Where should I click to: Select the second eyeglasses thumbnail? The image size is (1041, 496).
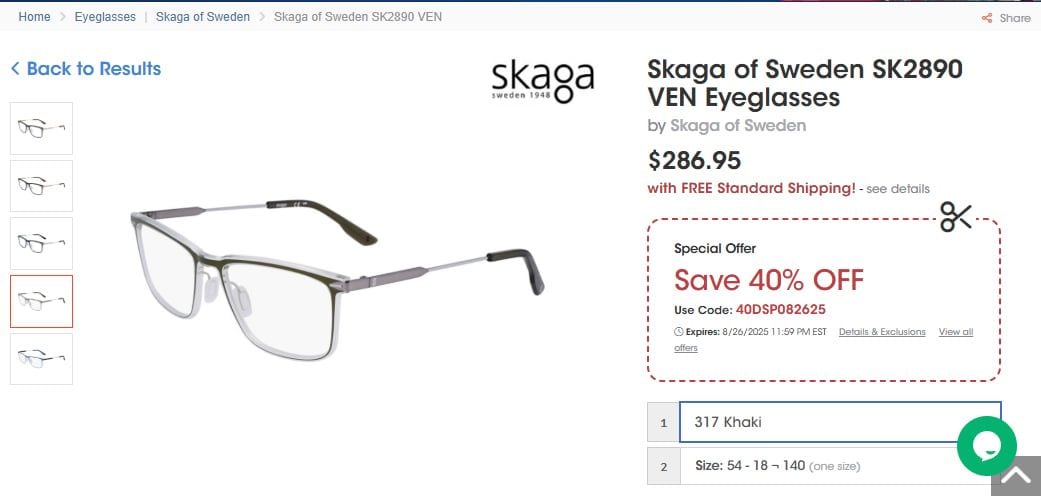42,186
